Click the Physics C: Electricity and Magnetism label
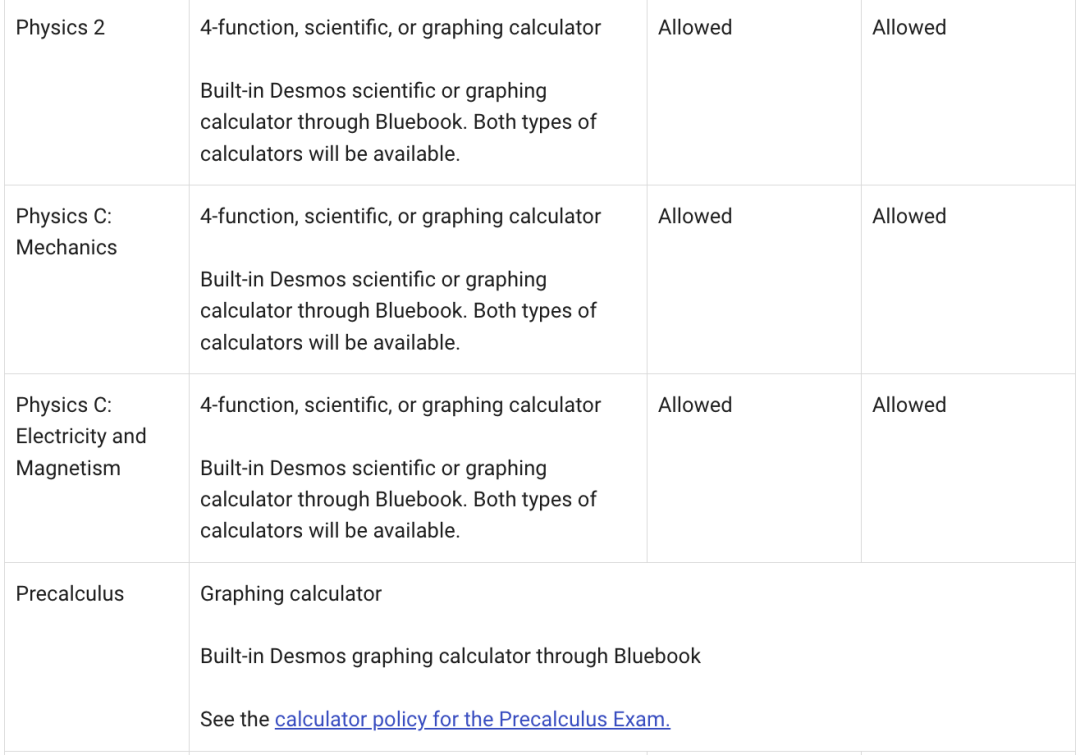1080x755 pixels. [81, 436]
